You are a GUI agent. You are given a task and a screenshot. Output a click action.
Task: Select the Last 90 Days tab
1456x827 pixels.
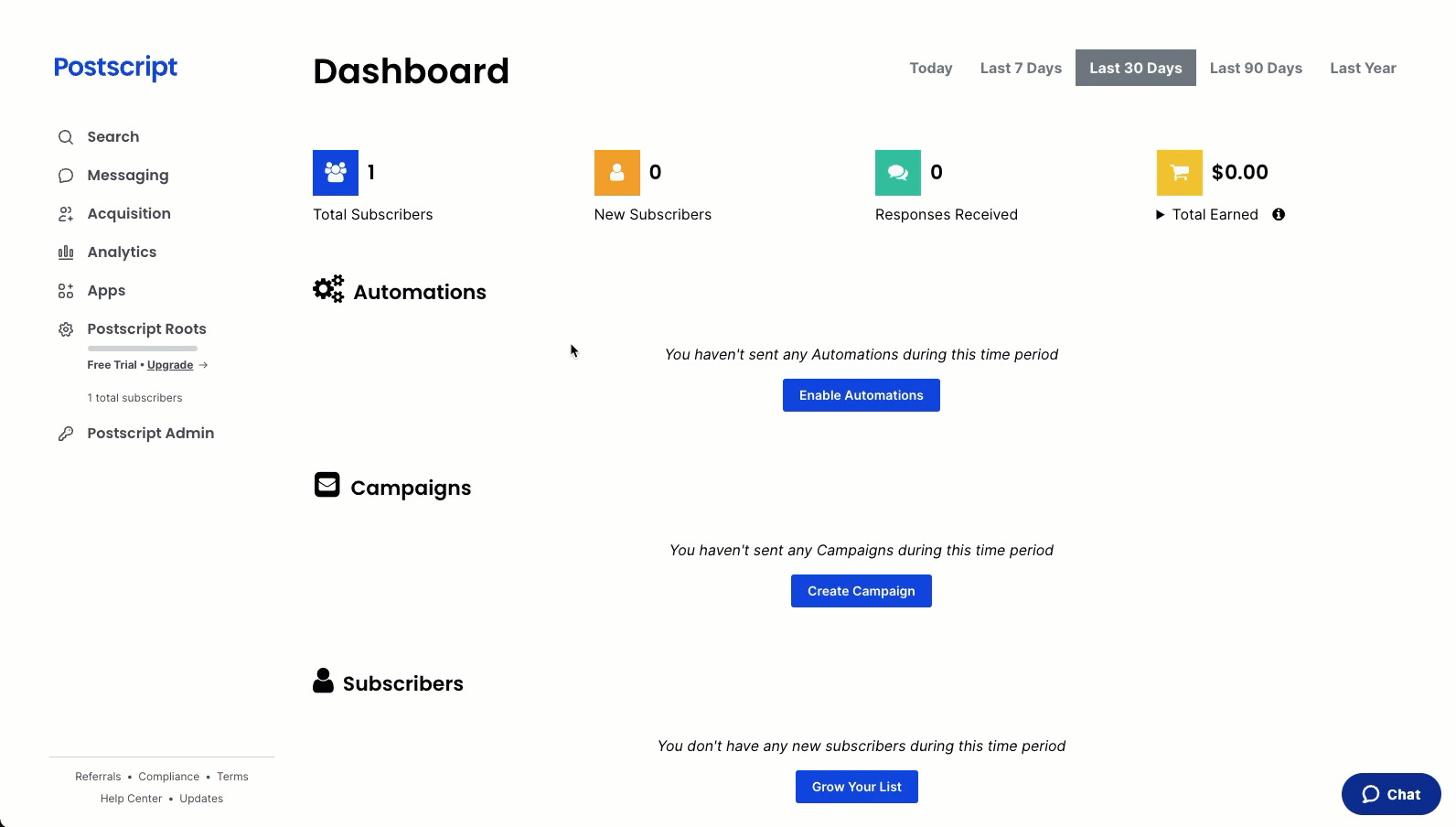click(x=1255, y=68)
